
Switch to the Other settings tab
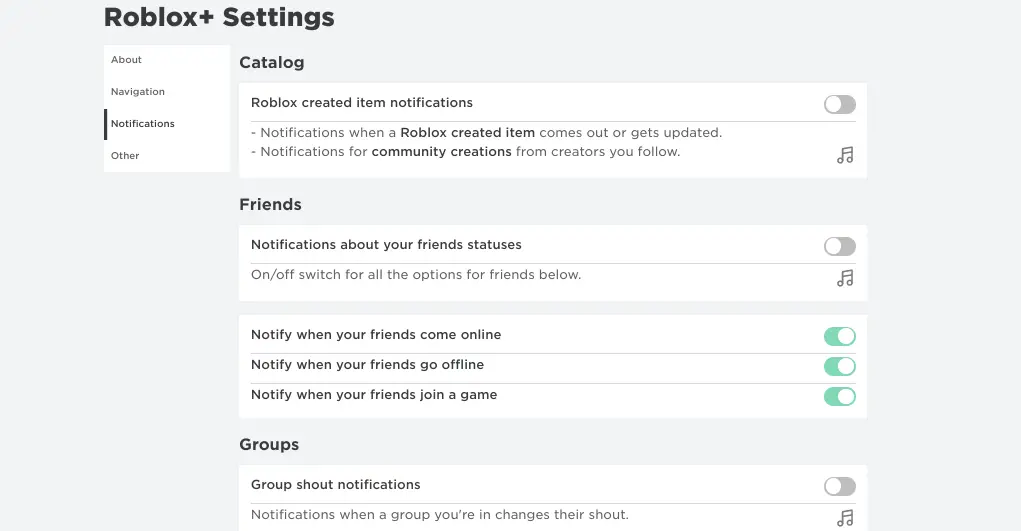point(125,156)
